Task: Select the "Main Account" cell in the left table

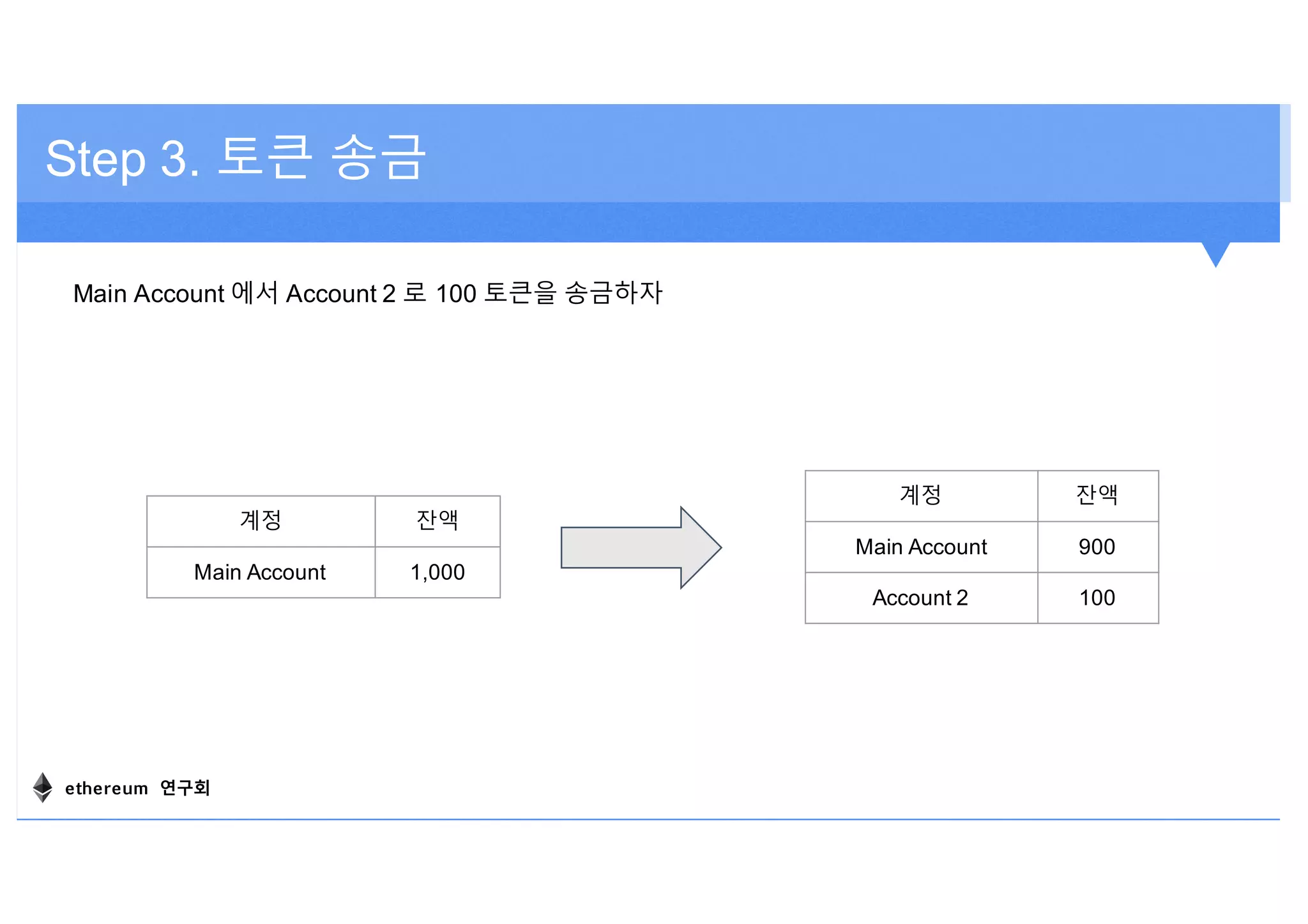Action: point(261,572)
